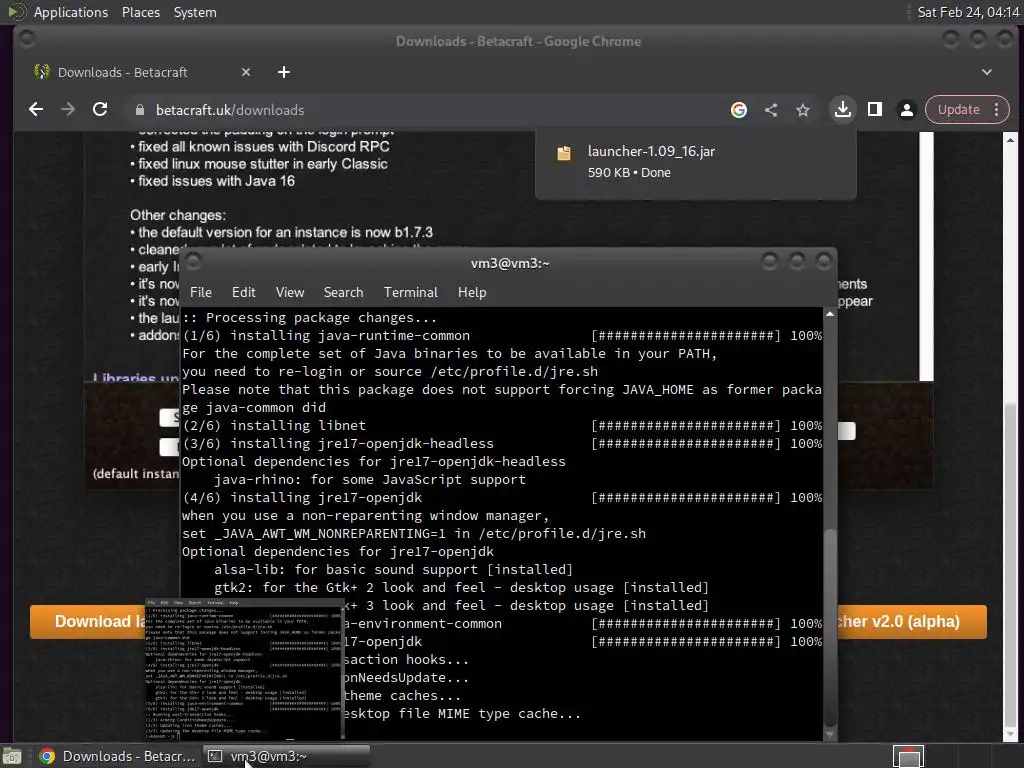Toggle Chrome side panel
The width and height of the screenshot is (1024, 768).
tap(875, 110)
